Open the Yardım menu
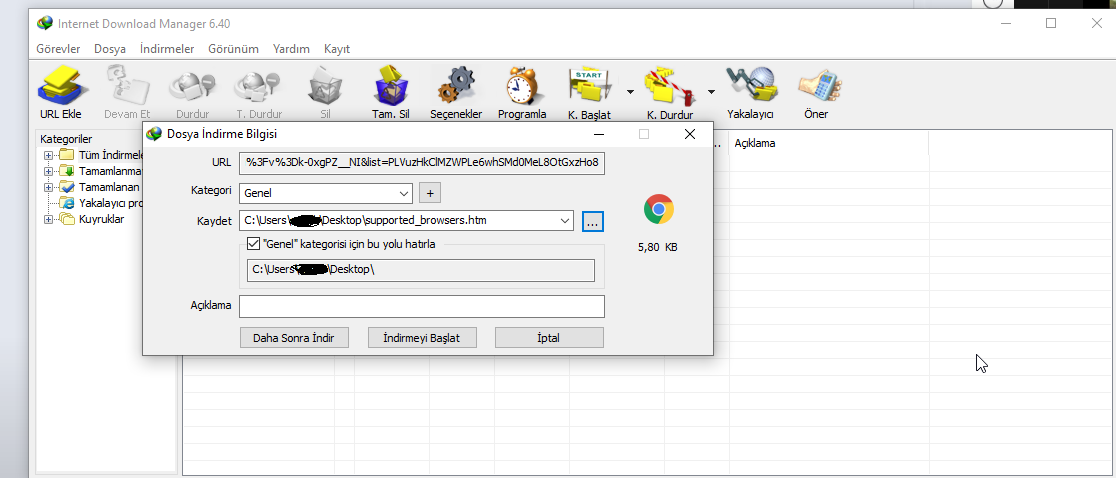Viewport: 1116px width, 478px height. (291, 49)
